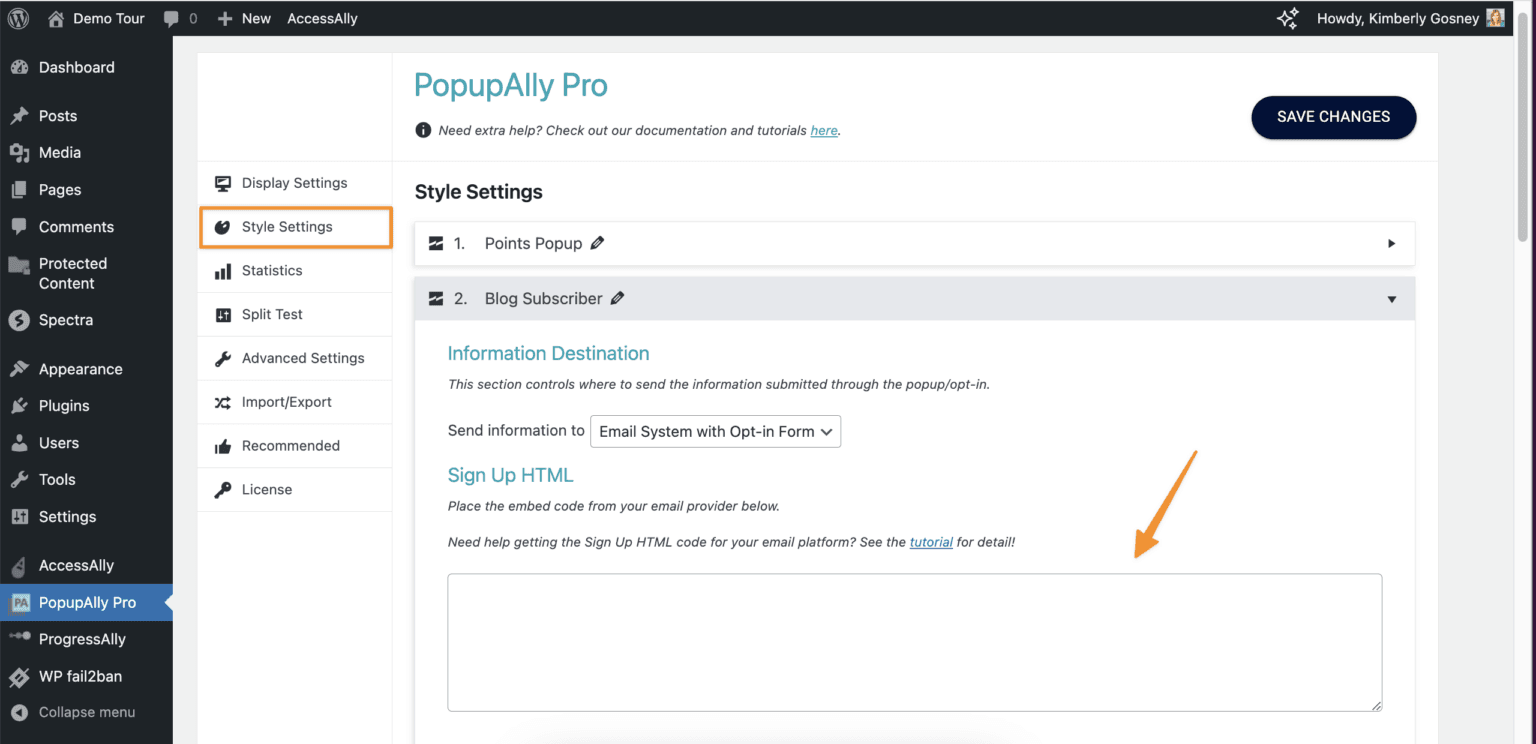Select the Advanced Settings wrench icon
The height and width of the screenshot is (744, 1536).
222,358
